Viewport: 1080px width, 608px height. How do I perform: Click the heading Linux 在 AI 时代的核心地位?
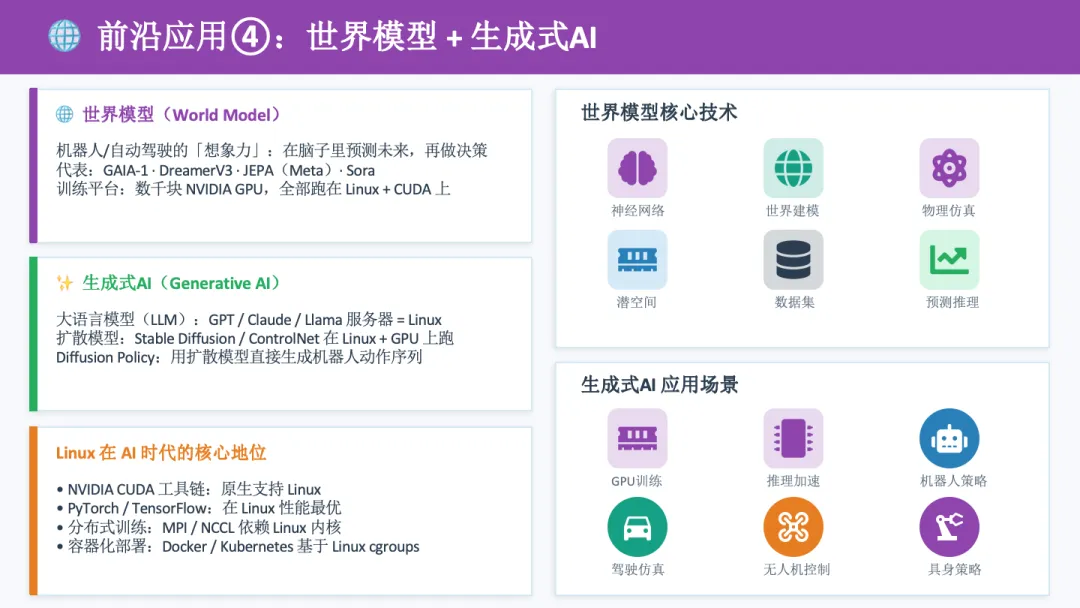(x=161, y=452)
